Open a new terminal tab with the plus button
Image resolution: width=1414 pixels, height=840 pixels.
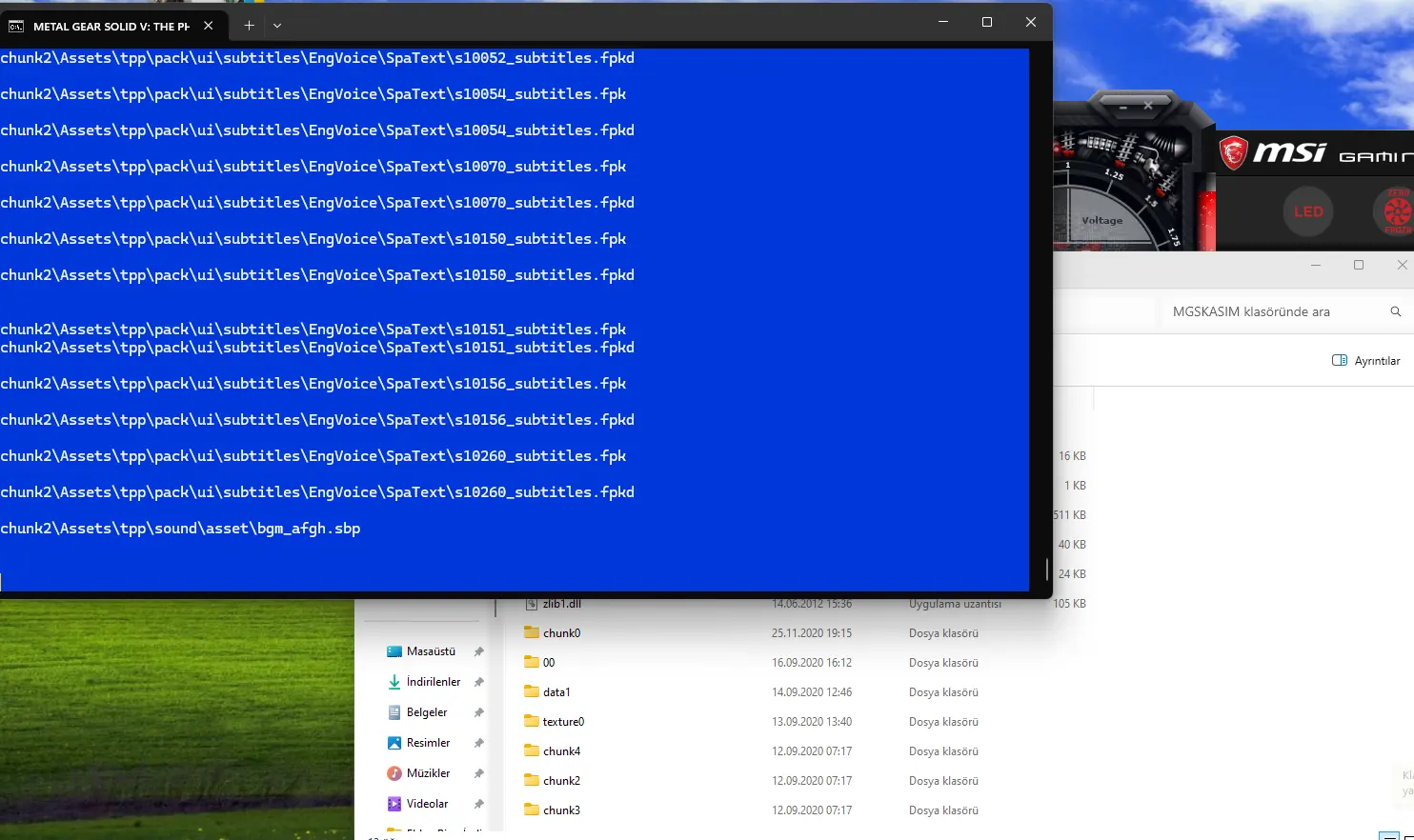point(249,26)
